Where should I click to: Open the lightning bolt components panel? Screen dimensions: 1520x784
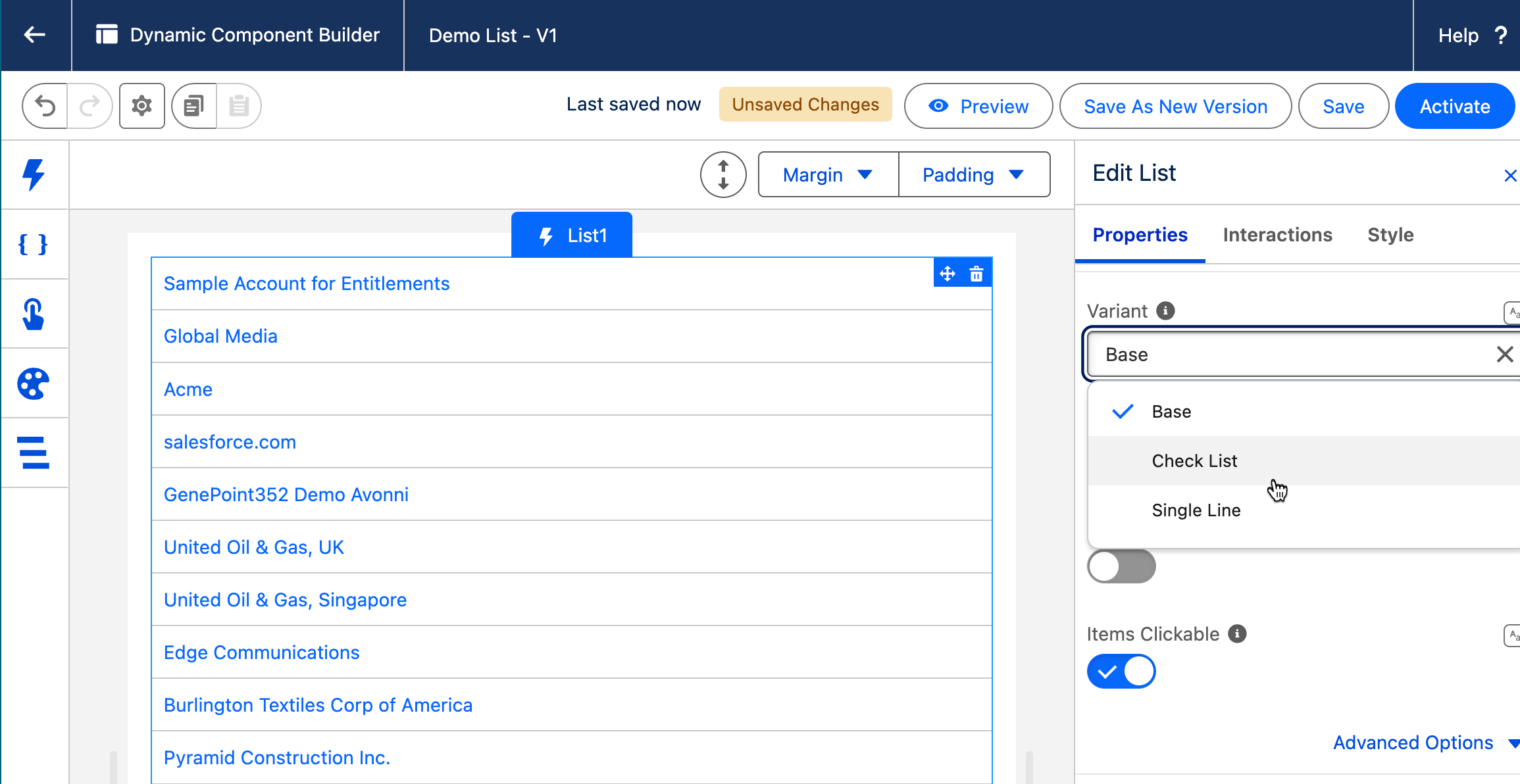[x=34, y=175]
